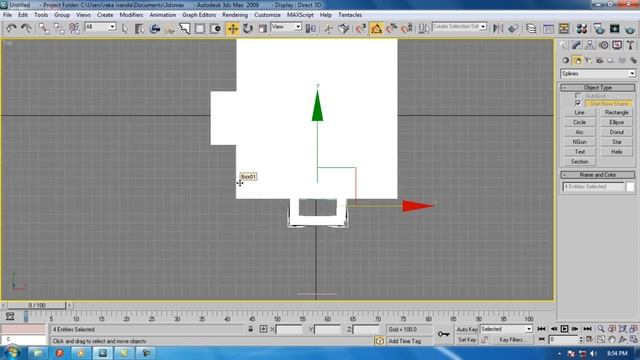This screenshot has height=360, width=640.
Task: Click the Play Animation button
Action: point(564,329)
